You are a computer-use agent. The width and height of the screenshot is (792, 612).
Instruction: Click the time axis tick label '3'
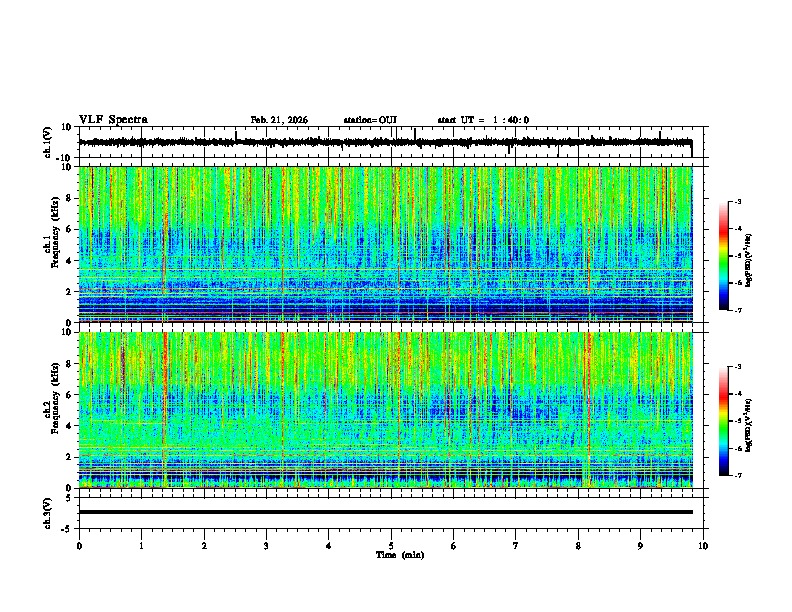(x=266, y=546)
